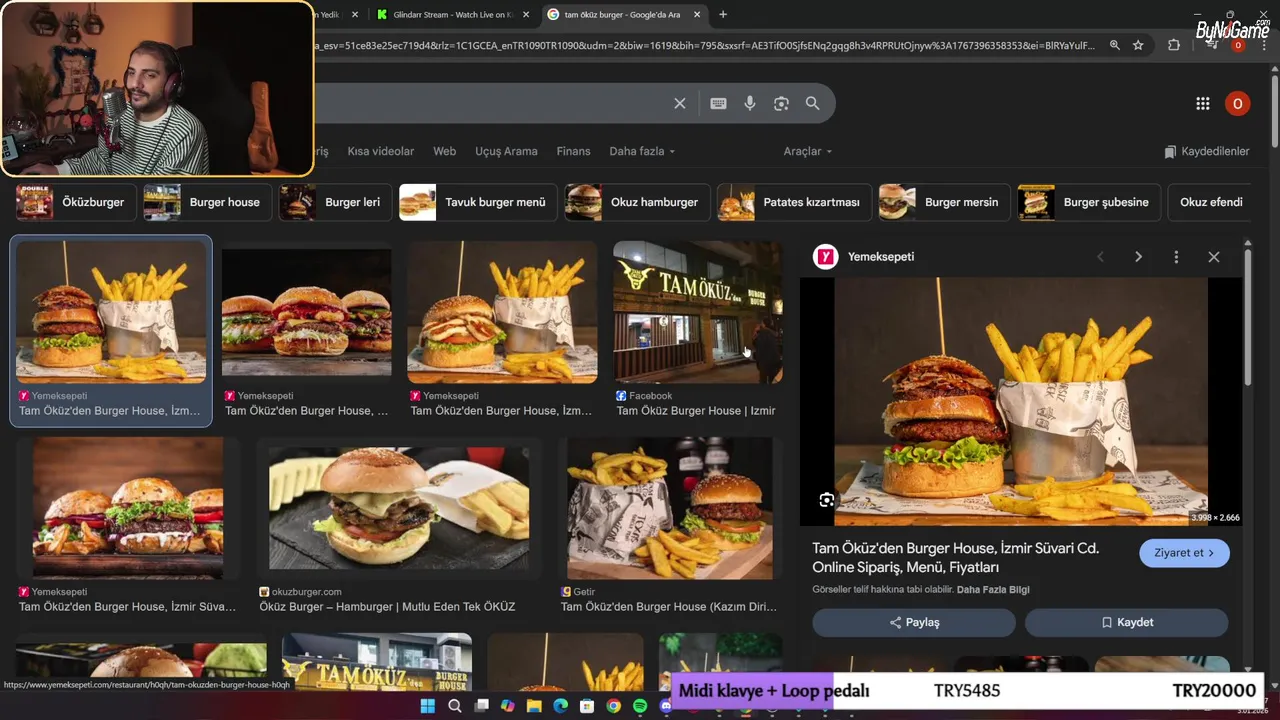Switch to the Web results tab
This screenshot has height=720, width=1280.
444,151
